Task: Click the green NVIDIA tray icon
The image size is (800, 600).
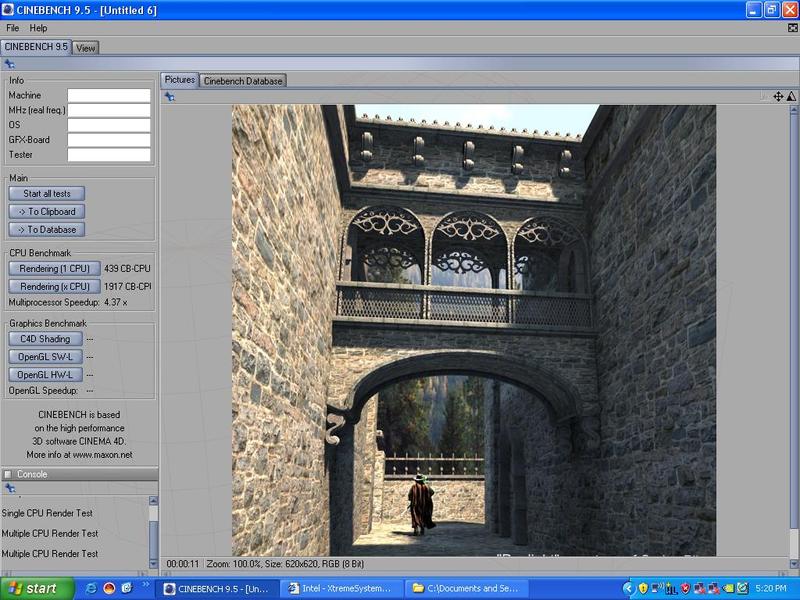Action: [x=728, y=589]
